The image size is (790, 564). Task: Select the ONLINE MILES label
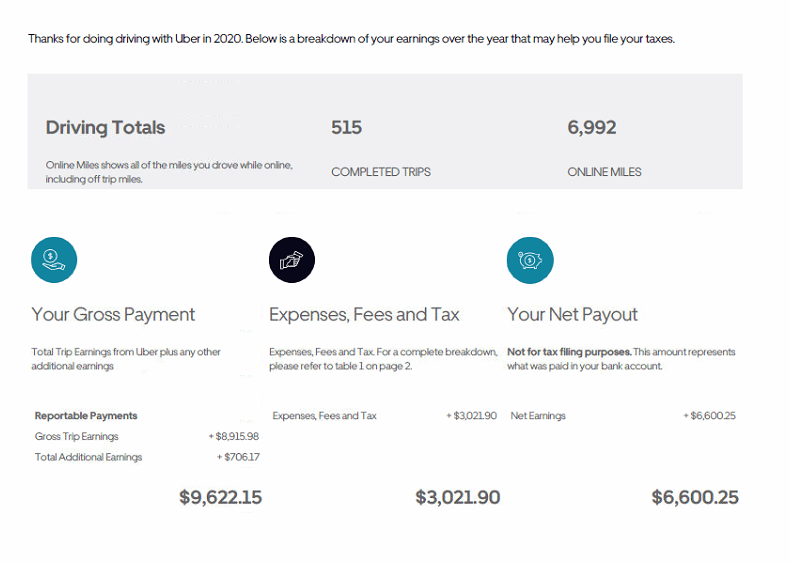coord(604,172)
